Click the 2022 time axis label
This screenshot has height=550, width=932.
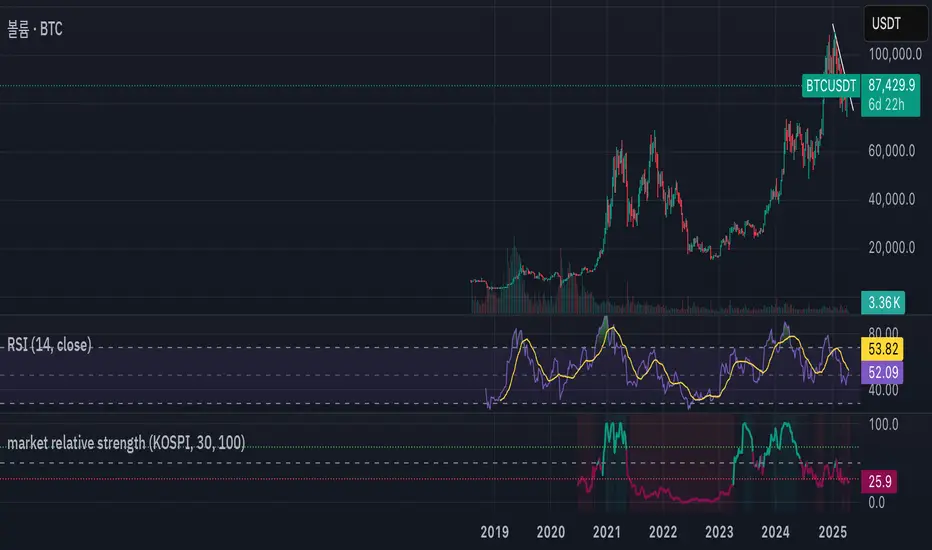click(x=663, y=532)
